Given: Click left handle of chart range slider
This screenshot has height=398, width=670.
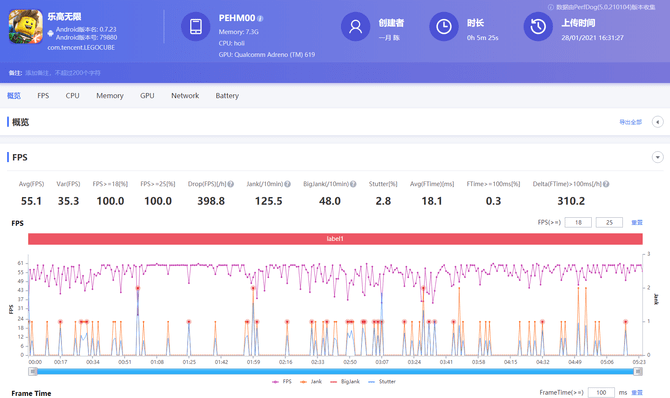Looking at the screenshot, I should [x=33, y=371].
